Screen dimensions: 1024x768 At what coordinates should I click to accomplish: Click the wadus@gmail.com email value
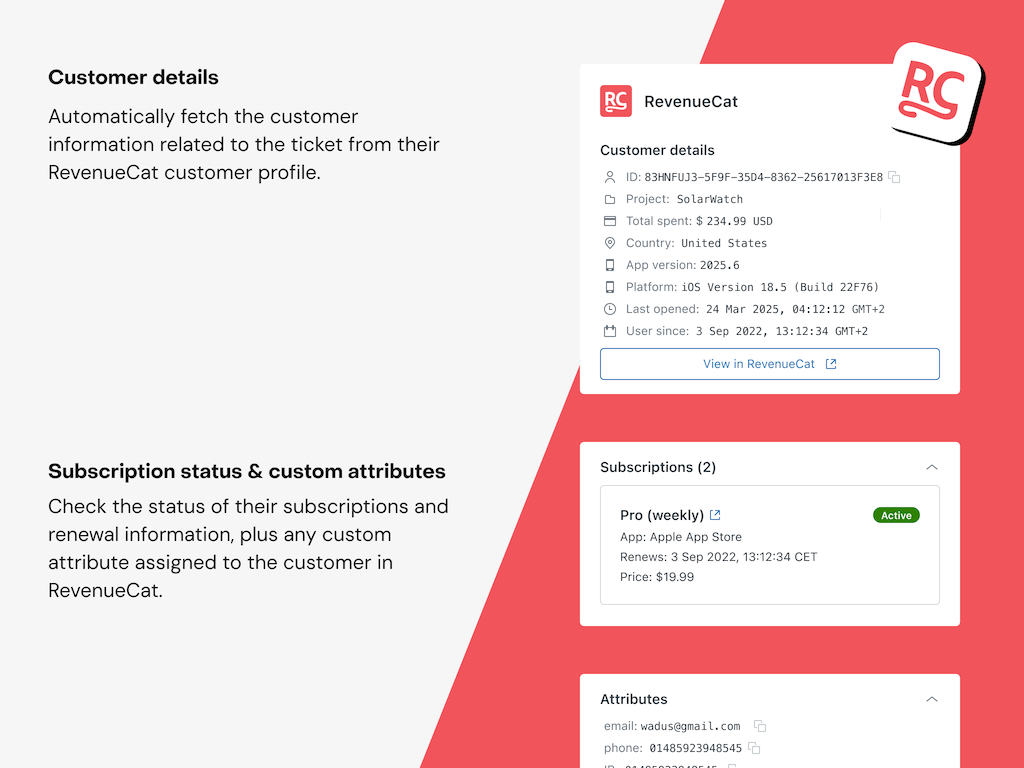tap(694, 726)
